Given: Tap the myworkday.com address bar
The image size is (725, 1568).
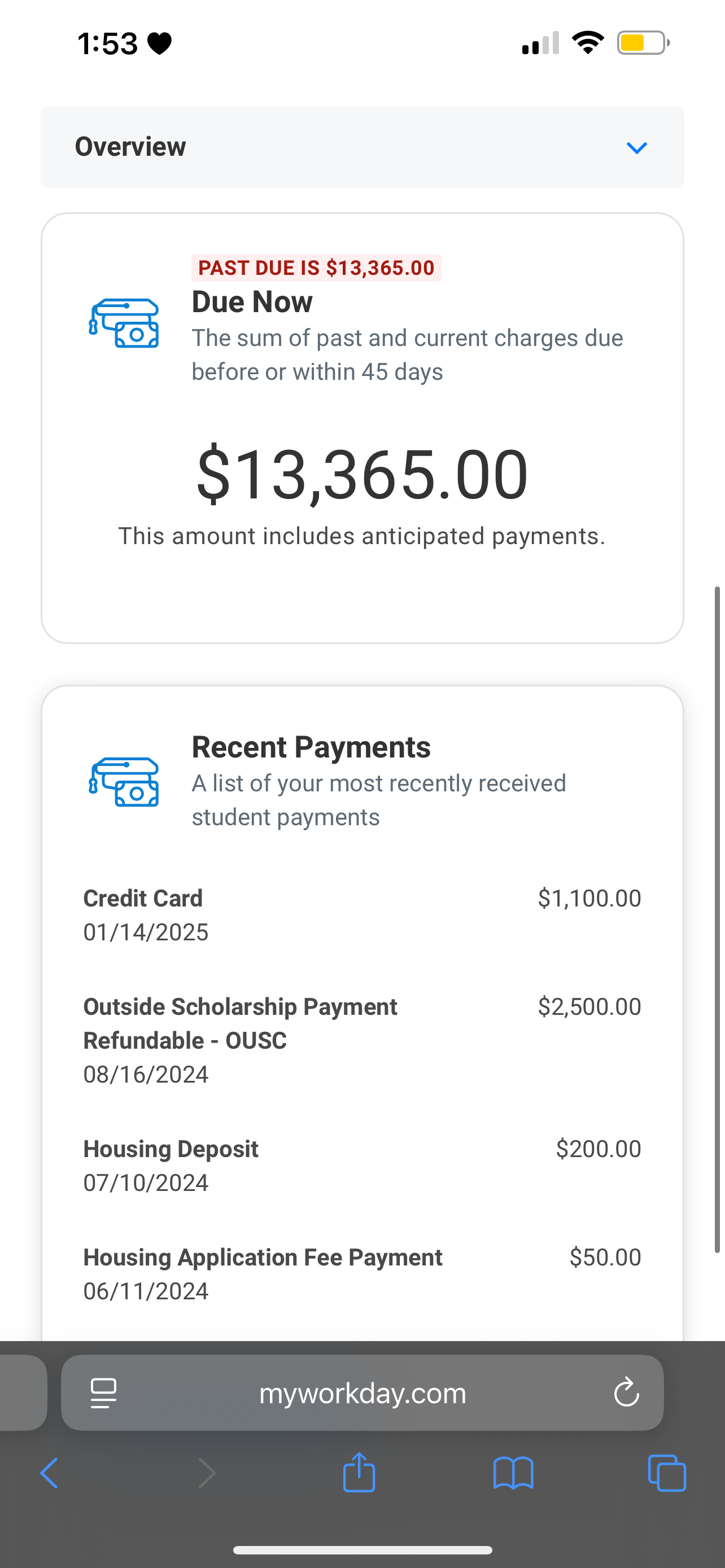Looking at the screenshot, I should point(362,1392).
